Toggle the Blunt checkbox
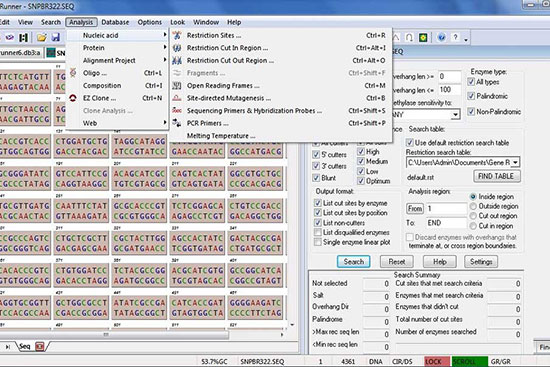Viewport: 550px width, 367px height. click(x=316, y=178)
